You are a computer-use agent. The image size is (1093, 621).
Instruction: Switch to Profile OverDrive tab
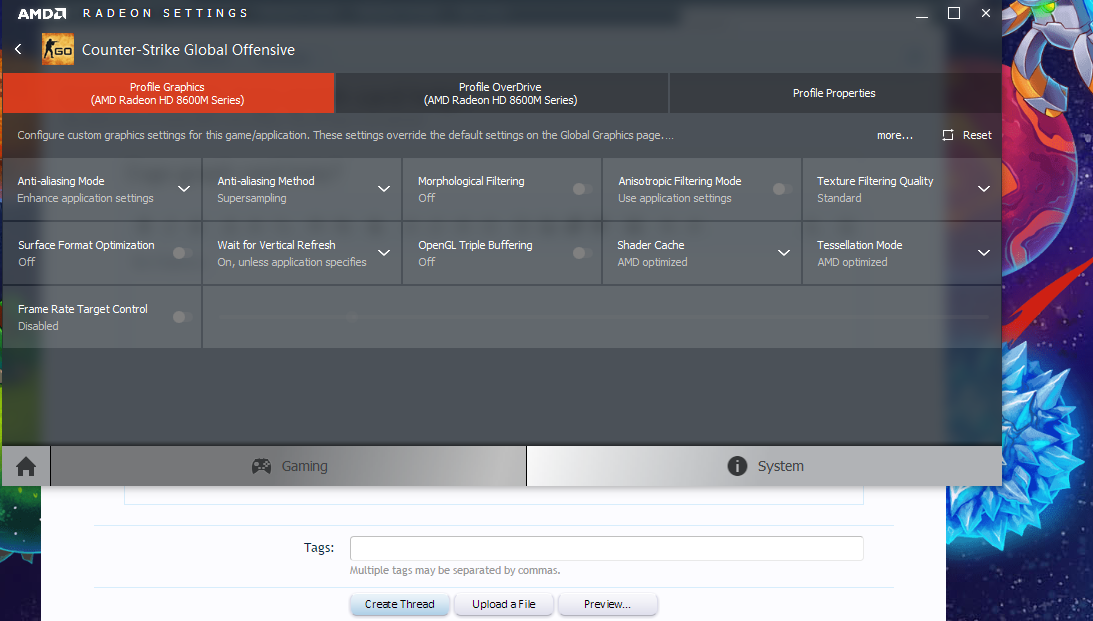pos(501,93)
